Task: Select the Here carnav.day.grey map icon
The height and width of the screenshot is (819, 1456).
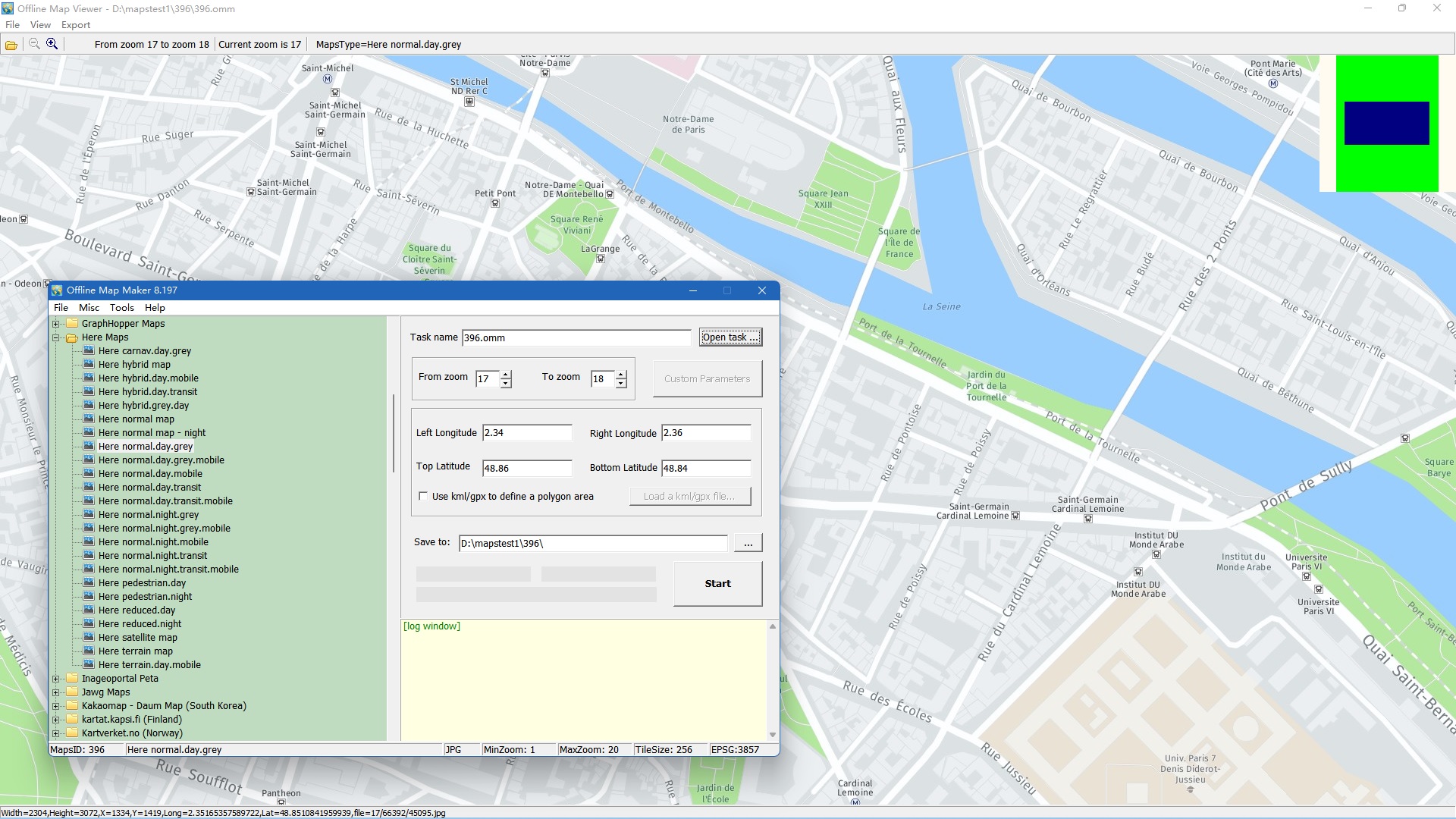Action: point(89,350)
